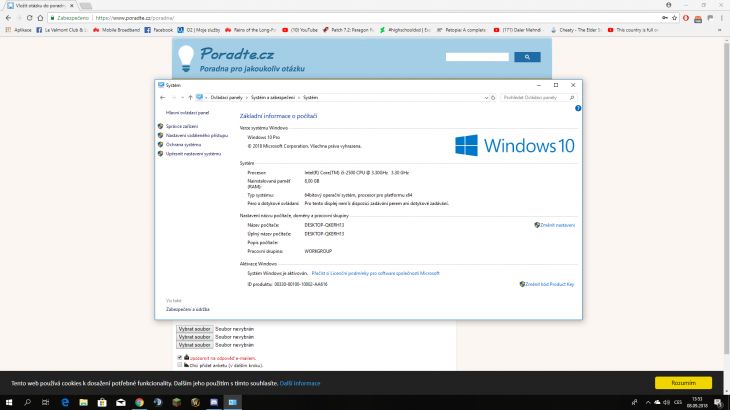Click the blue search button on Poradte.cz
This screenshot has width=730, height=410.
[x=527, y=57]
